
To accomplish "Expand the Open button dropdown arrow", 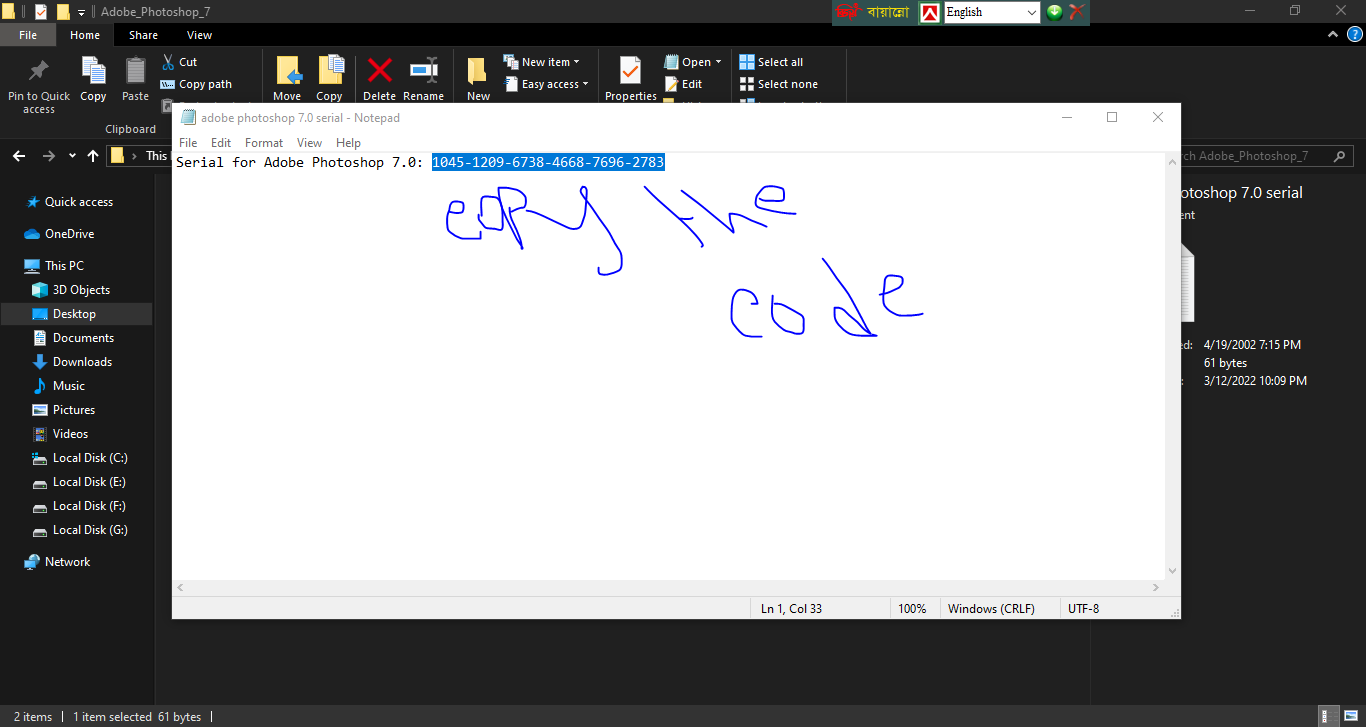I will [718, 62].
